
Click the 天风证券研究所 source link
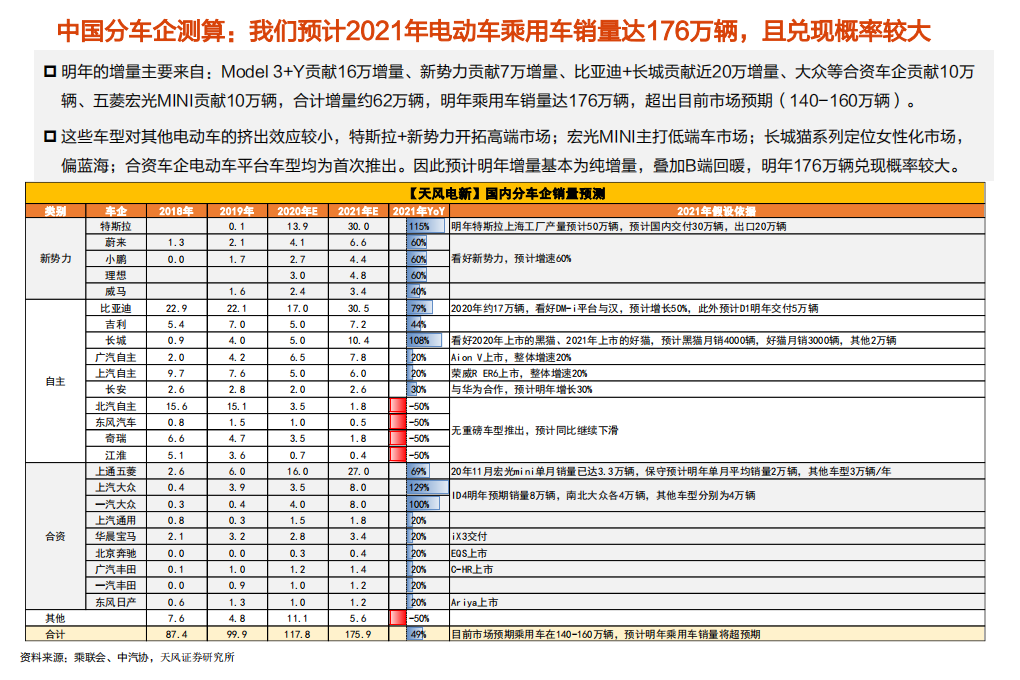click(x=196, y=658)
